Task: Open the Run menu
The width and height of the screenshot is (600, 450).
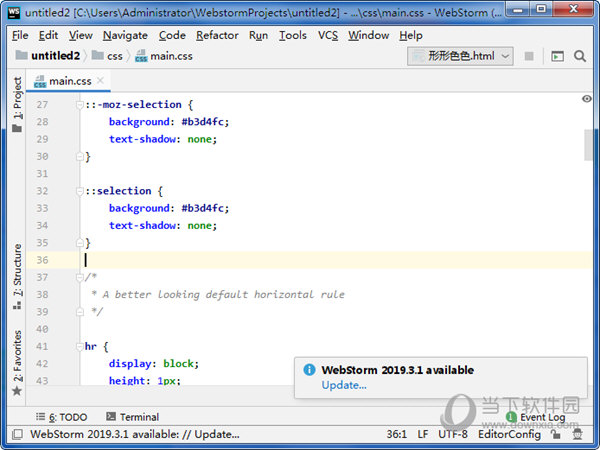Action: point(258,35)
